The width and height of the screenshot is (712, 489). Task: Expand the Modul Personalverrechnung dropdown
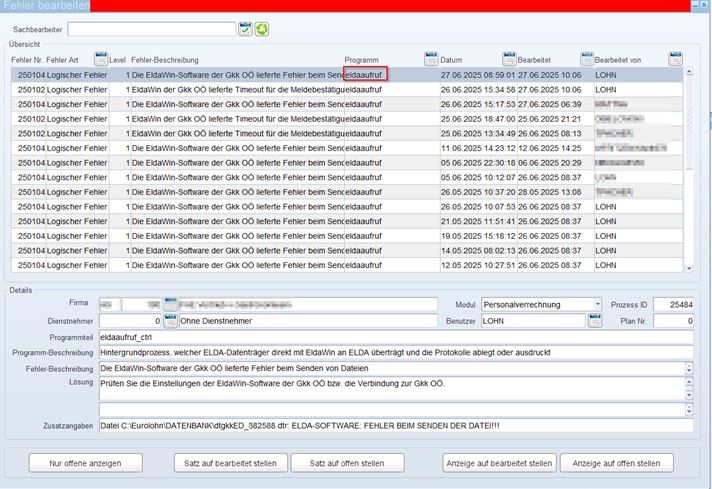(598, 304)
